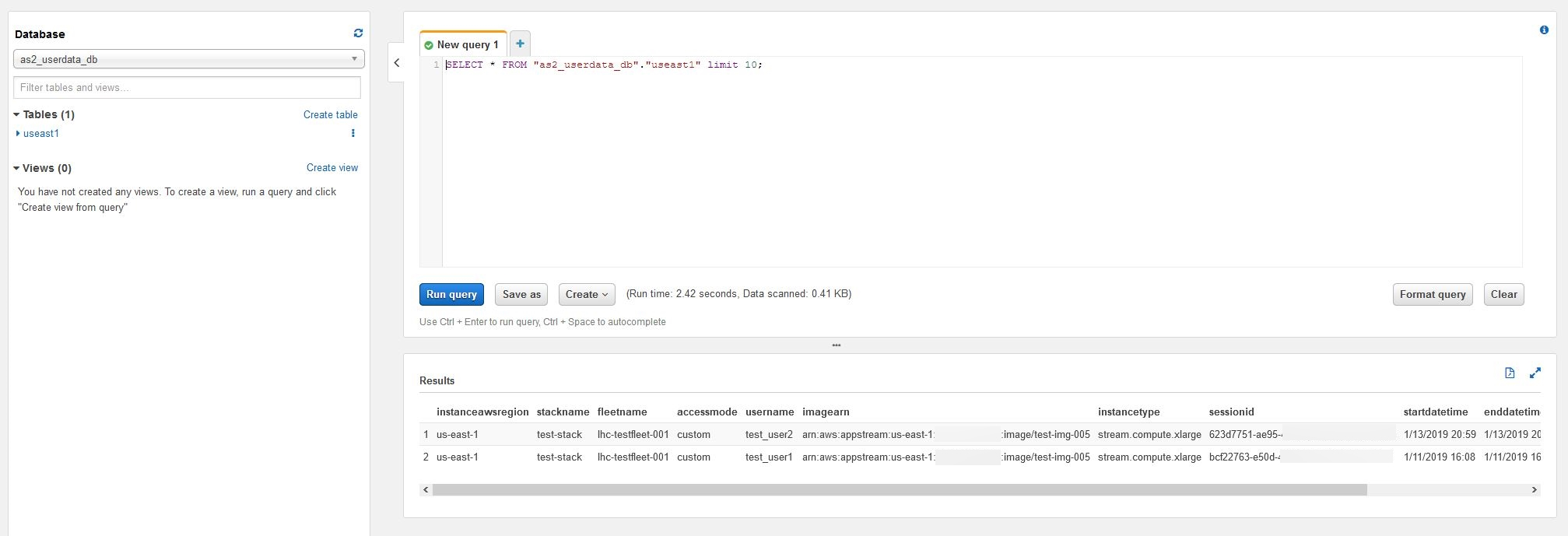Click the instancetype column header

1129,412
